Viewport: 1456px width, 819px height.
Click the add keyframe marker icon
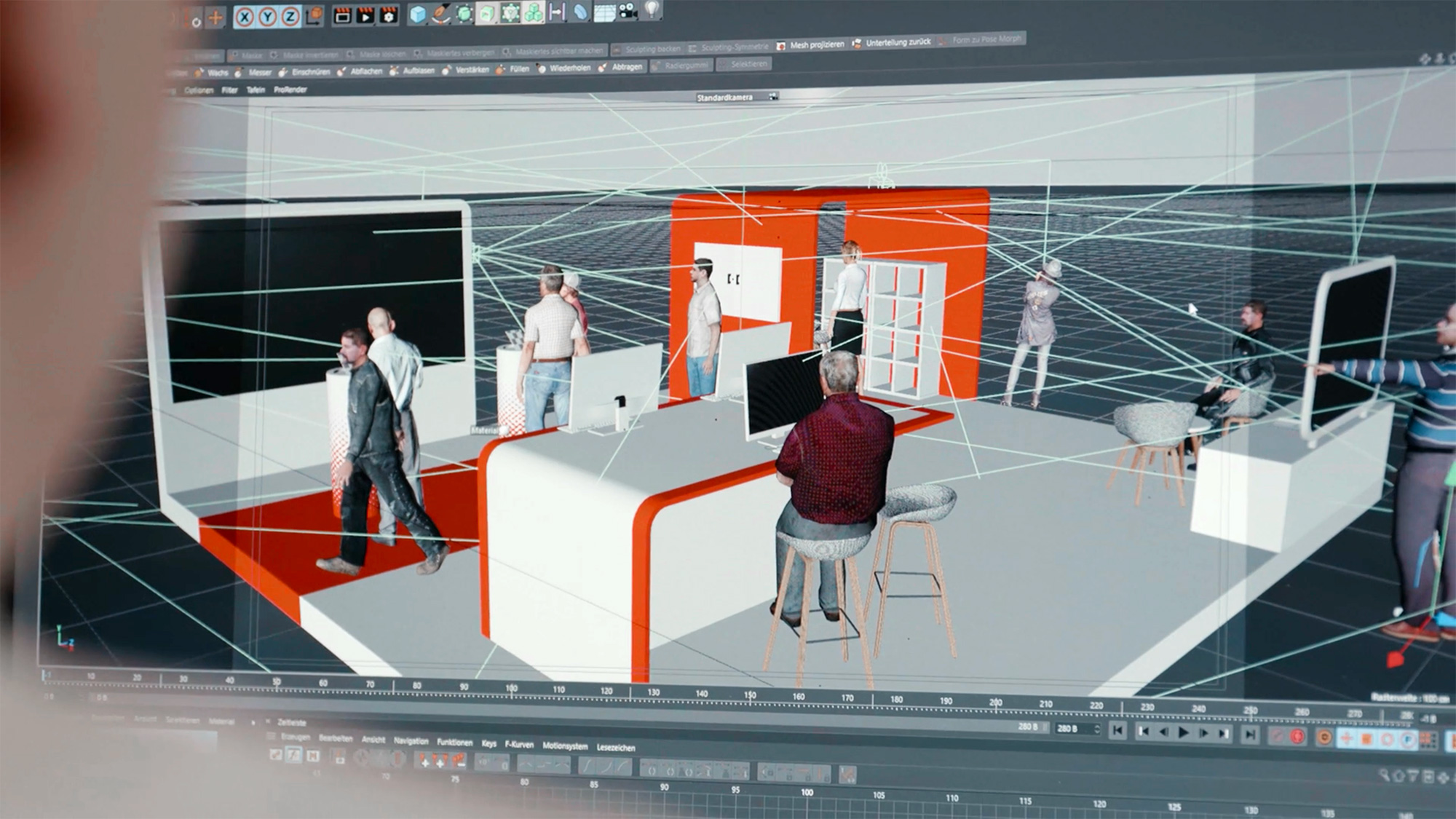click(x=424, y=761)
